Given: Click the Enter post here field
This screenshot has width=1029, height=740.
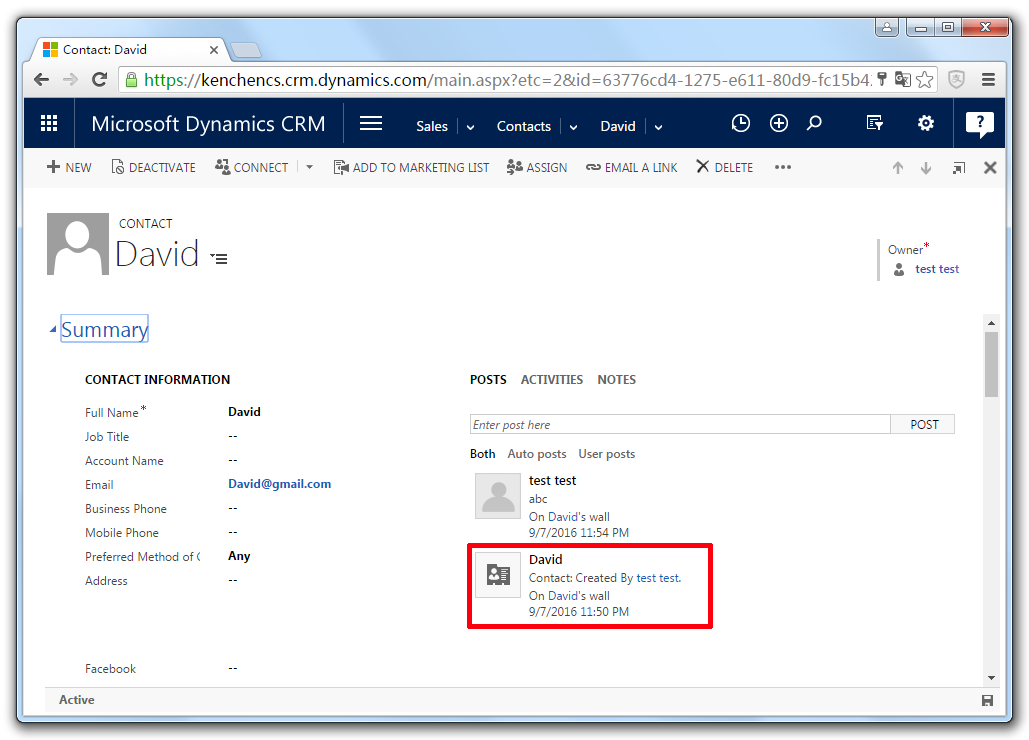Looking at the screenshot, I should point(680,424).
